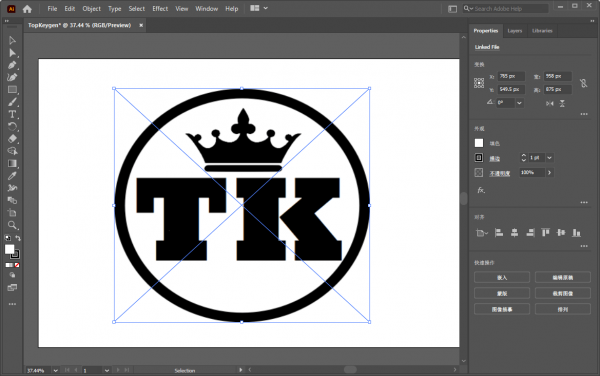The width and height of the screenshot is (600, 376).
Task: Open stroke weight dropdown
Action: coord(550,158)
